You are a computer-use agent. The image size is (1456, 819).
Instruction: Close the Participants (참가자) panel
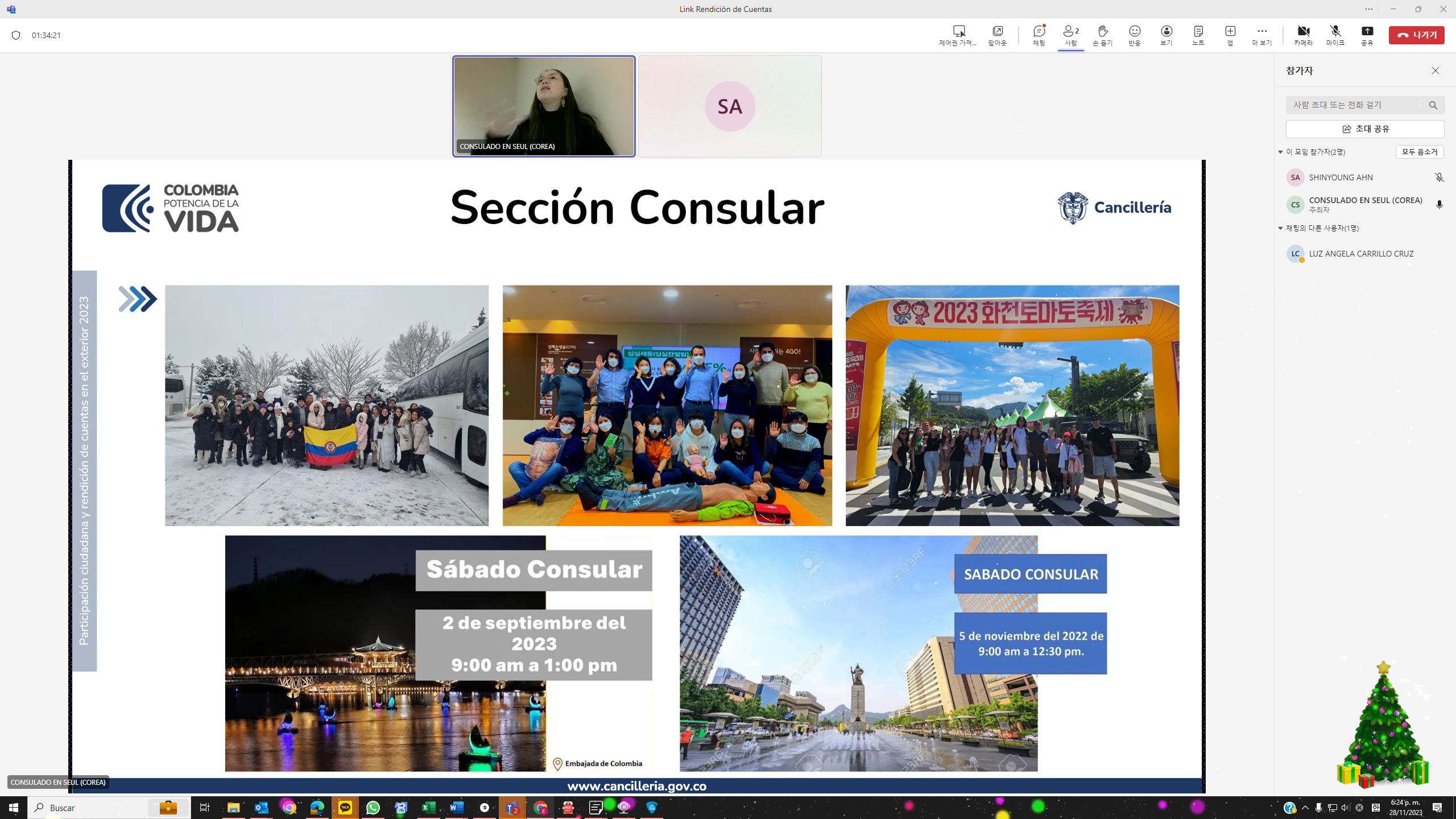tap(1436, 71)
